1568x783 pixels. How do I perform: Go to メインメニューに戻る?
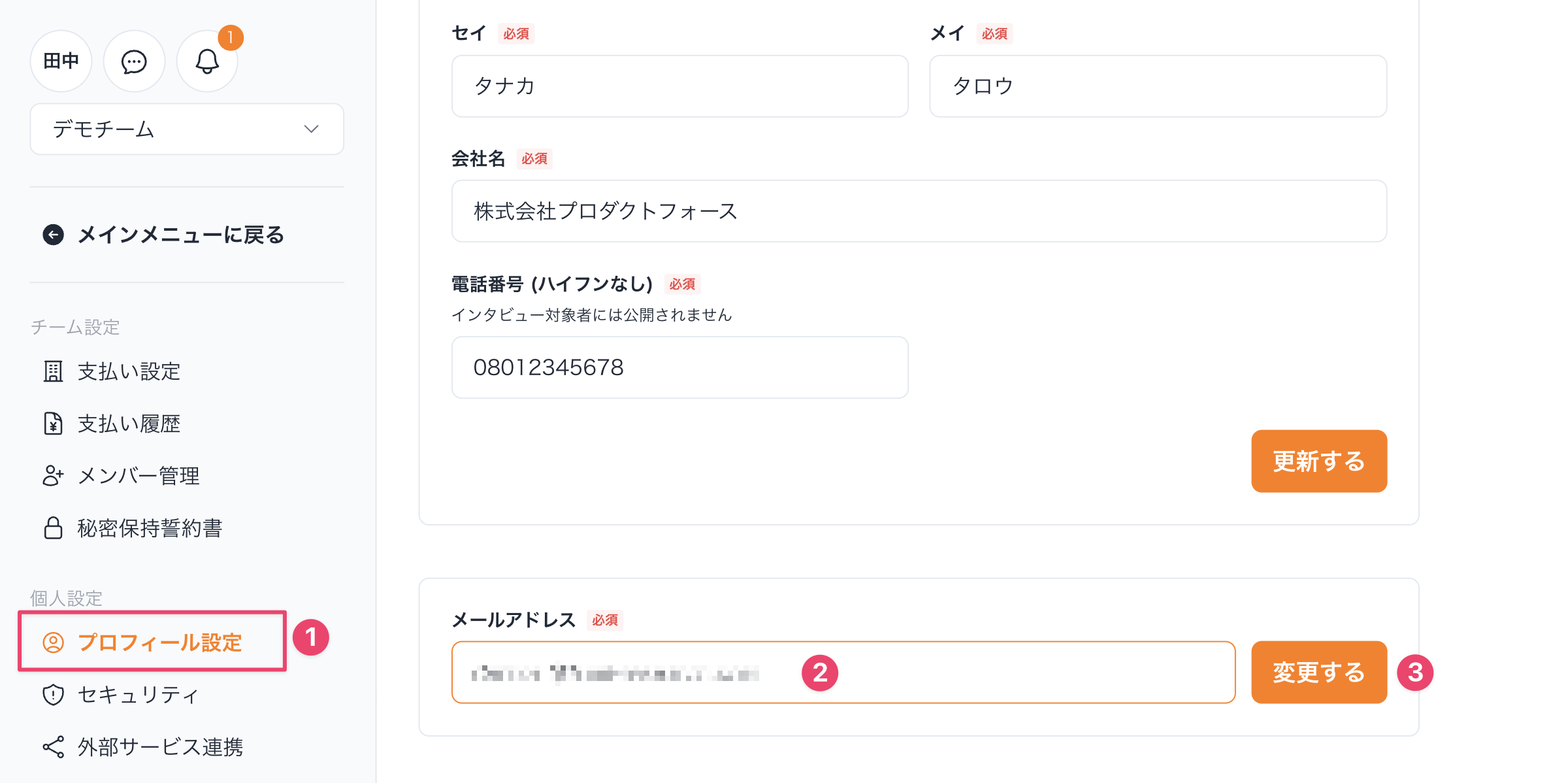pyautogui.click(x=180, y=235)
